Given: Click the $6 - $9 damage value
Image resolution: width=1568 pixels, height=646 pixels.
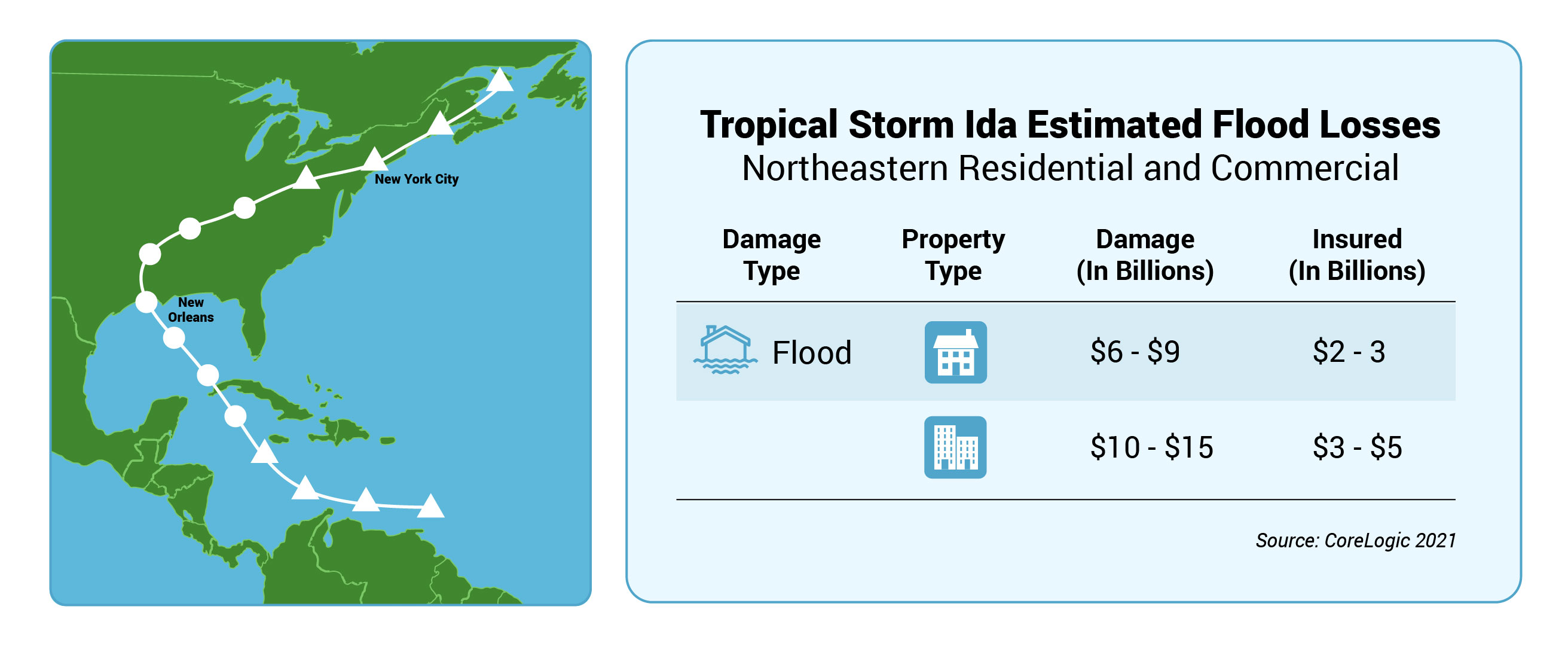Looking at the screenshot, I should 1135,351.
